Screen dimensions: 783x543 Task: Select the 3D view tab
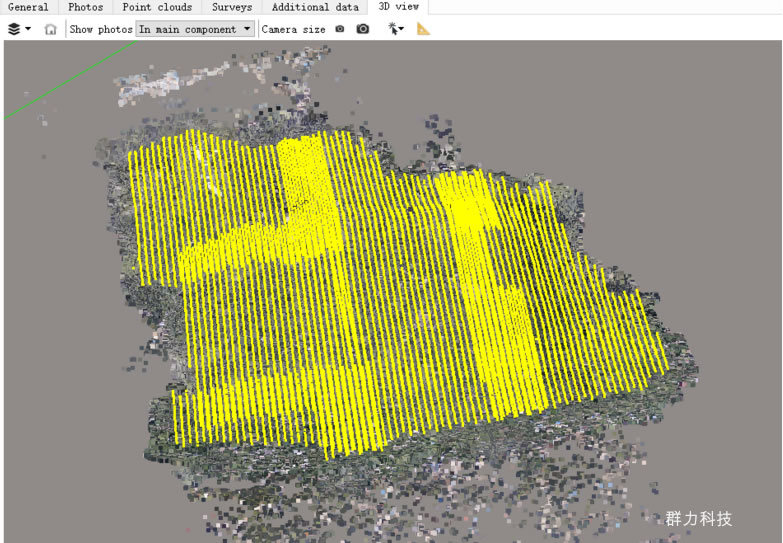[398, 7]
